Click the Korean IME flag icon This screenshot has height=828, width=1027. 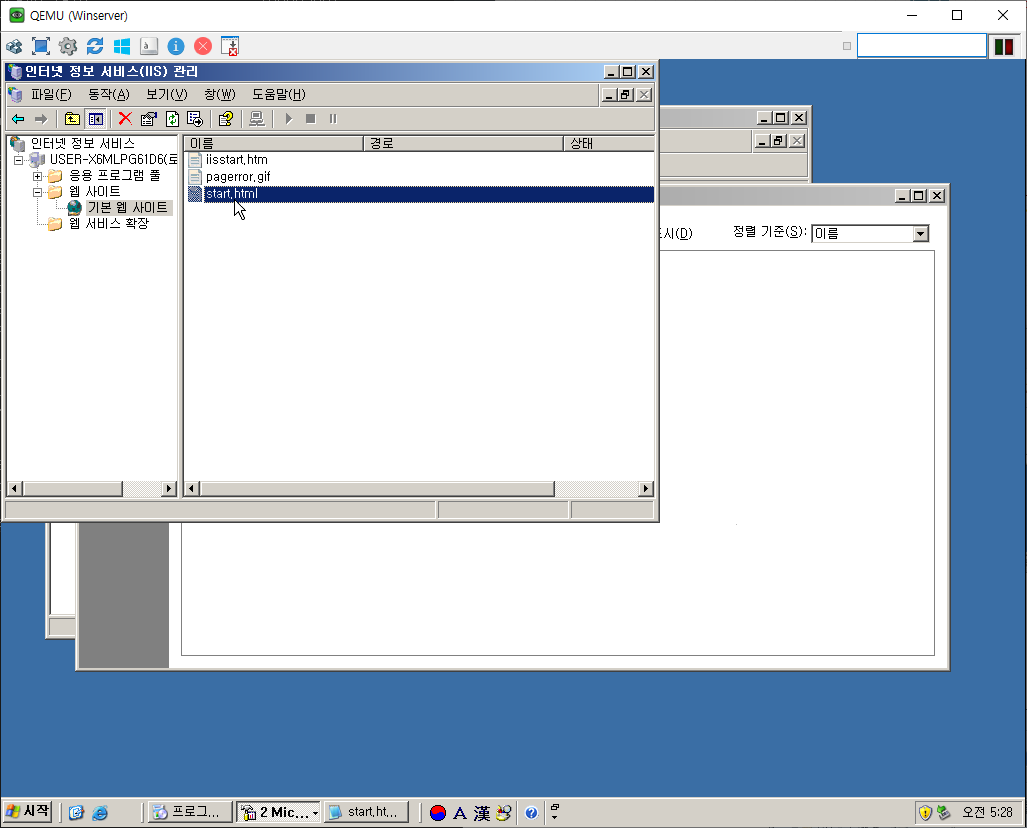pos(438,813)
